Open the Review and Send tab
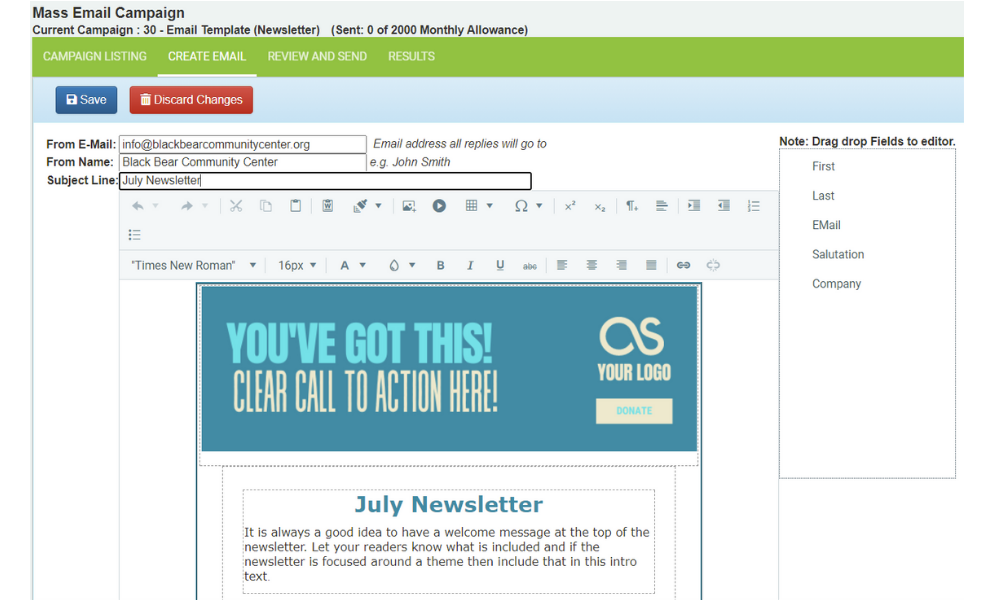Viewport: 1000px width, 600px height. pyautogui.click(x=317, y=57)
